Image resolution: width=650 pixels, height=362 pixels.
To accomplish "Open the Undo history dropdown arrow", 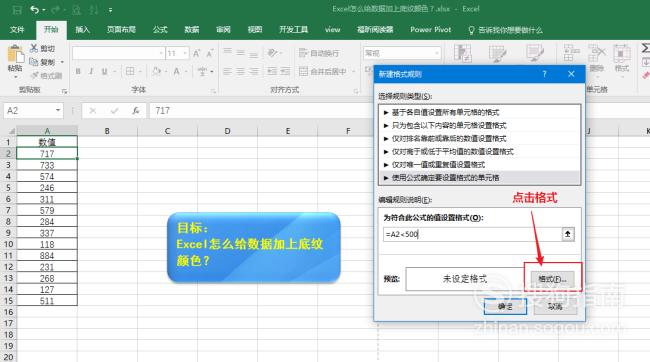I will coord(44,10).
